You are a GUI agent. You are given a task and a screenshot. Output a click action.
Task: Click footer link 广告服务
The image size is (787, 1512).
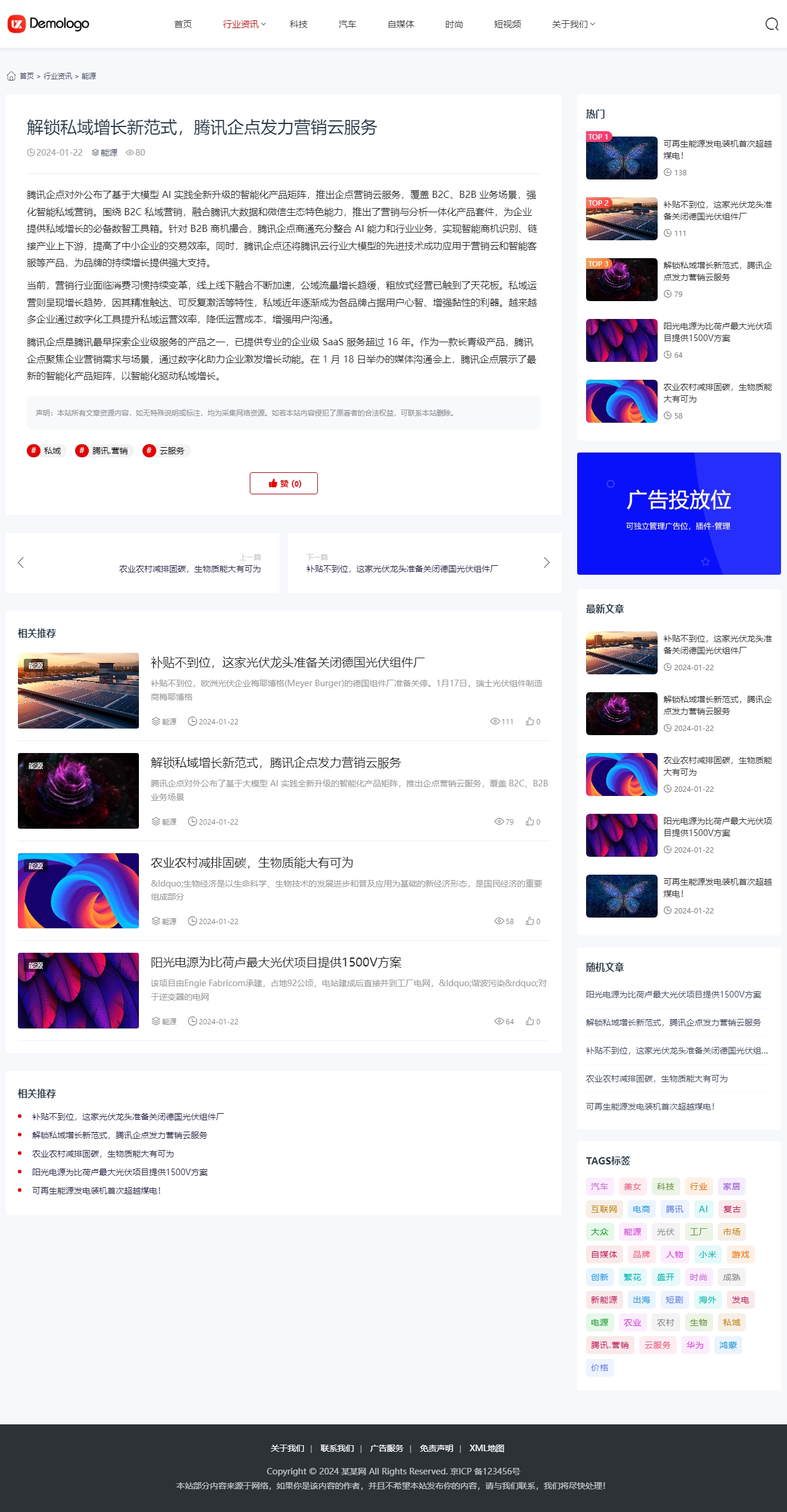coord(386,1448)
